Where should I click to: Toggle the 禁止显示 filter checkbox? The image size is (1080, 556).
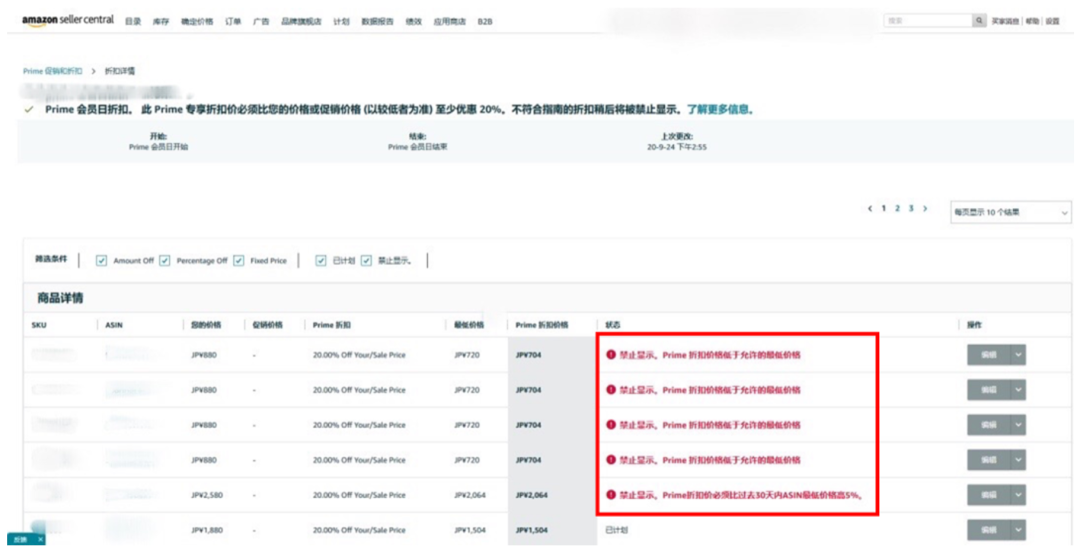[366, 260]
